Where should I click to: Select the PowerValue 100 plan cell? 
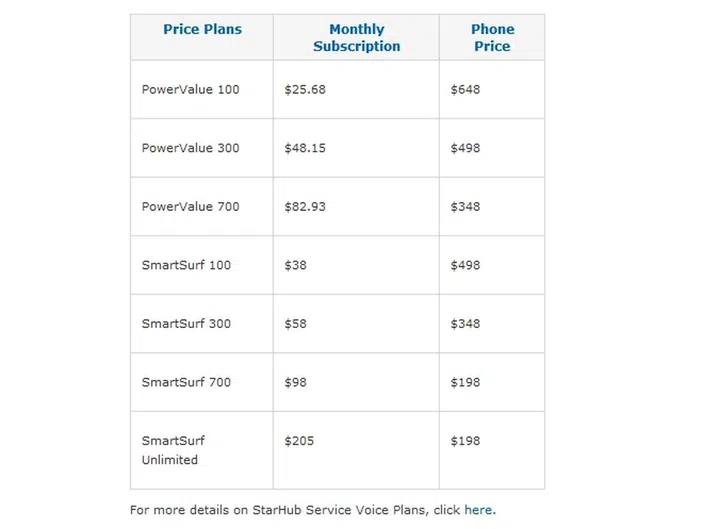pyautogui.click(x=191, y=90)
